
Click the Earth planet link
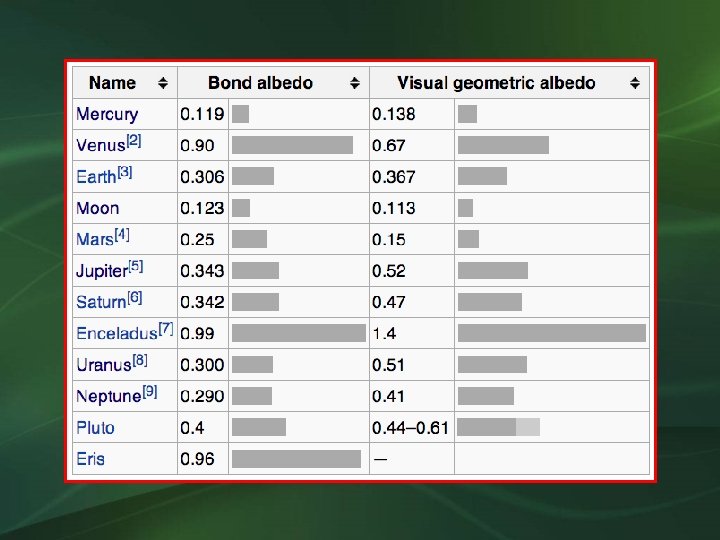pos(96,178)
